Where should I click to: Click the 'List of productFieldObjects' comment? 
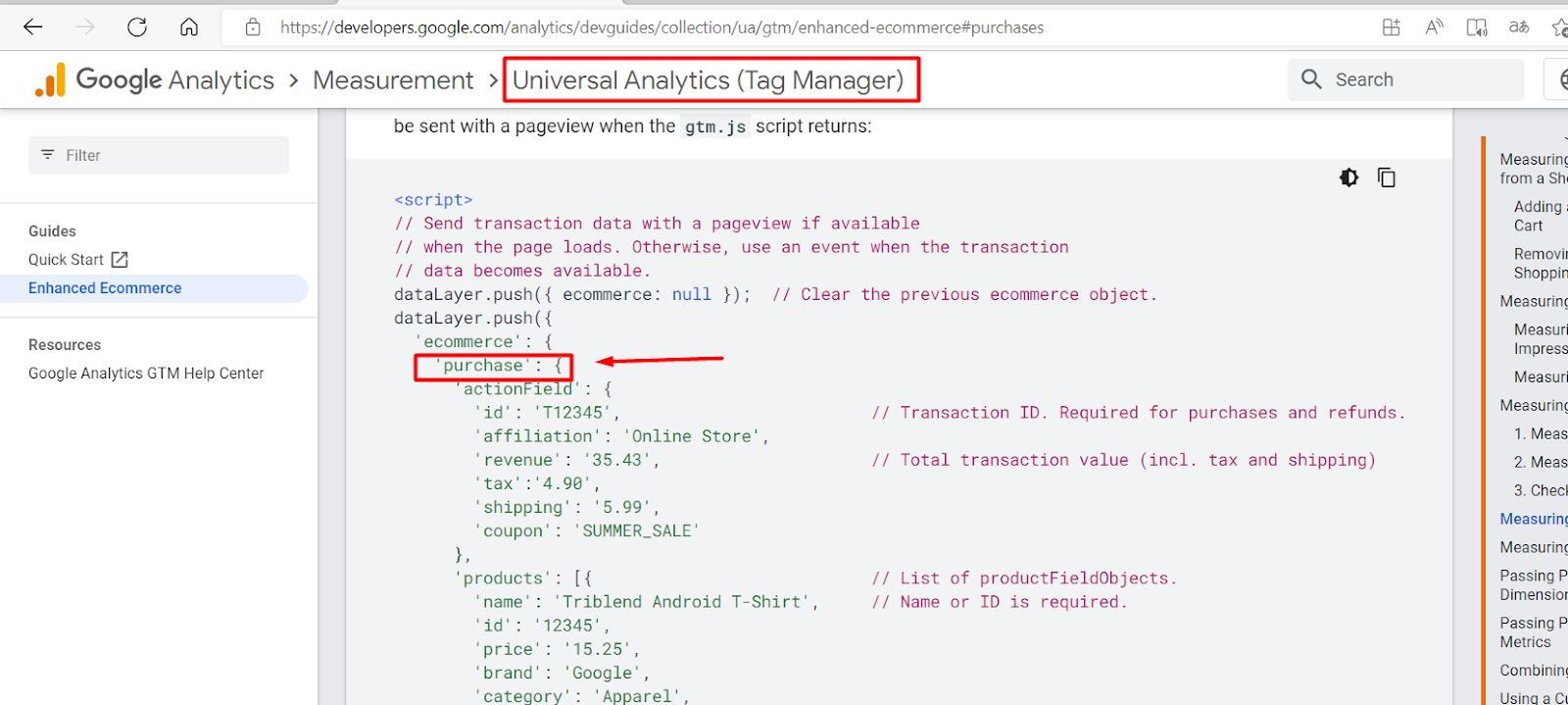1024,579
